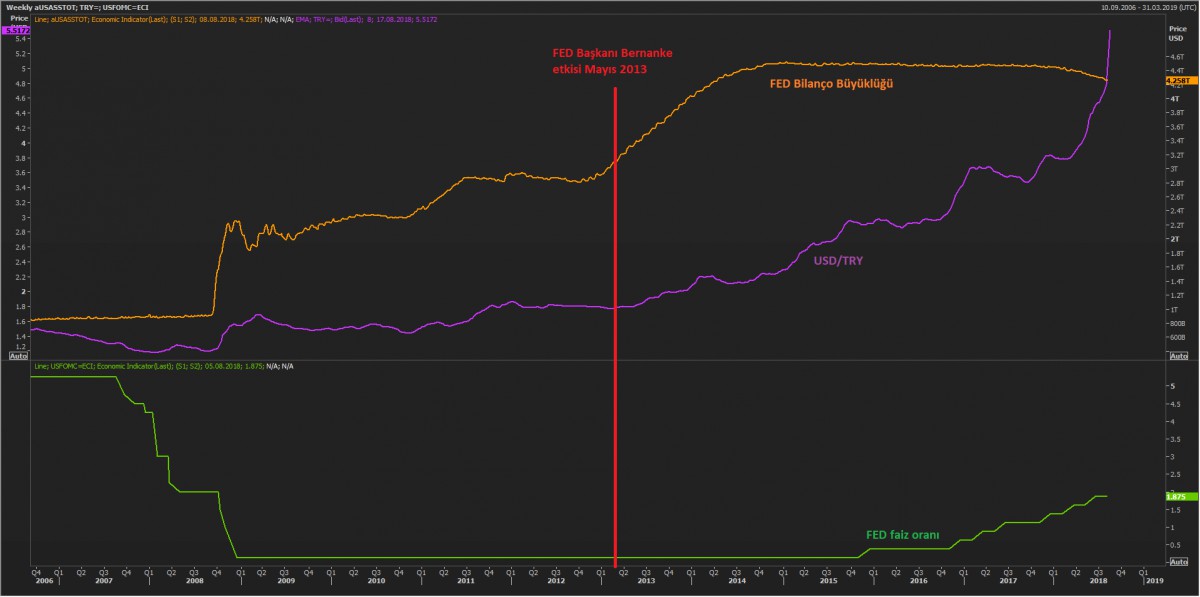The height and width of the screenshot is (597, 1200).
Task: Click the green USFOMC=ECI legend in the lower panel
Action: 148,366
